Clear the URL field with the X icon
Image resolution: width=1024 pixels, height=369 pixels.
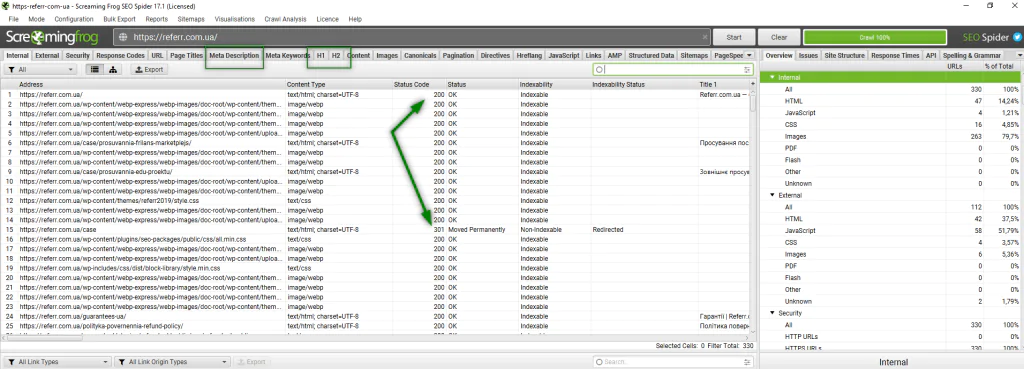tap(705, 37)
